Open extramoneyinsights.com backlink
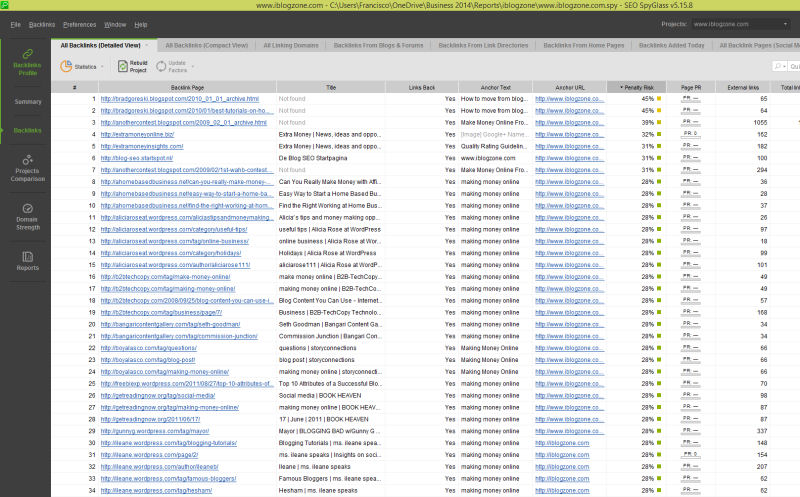The image size is (800, 497). [x=142, y=146]
